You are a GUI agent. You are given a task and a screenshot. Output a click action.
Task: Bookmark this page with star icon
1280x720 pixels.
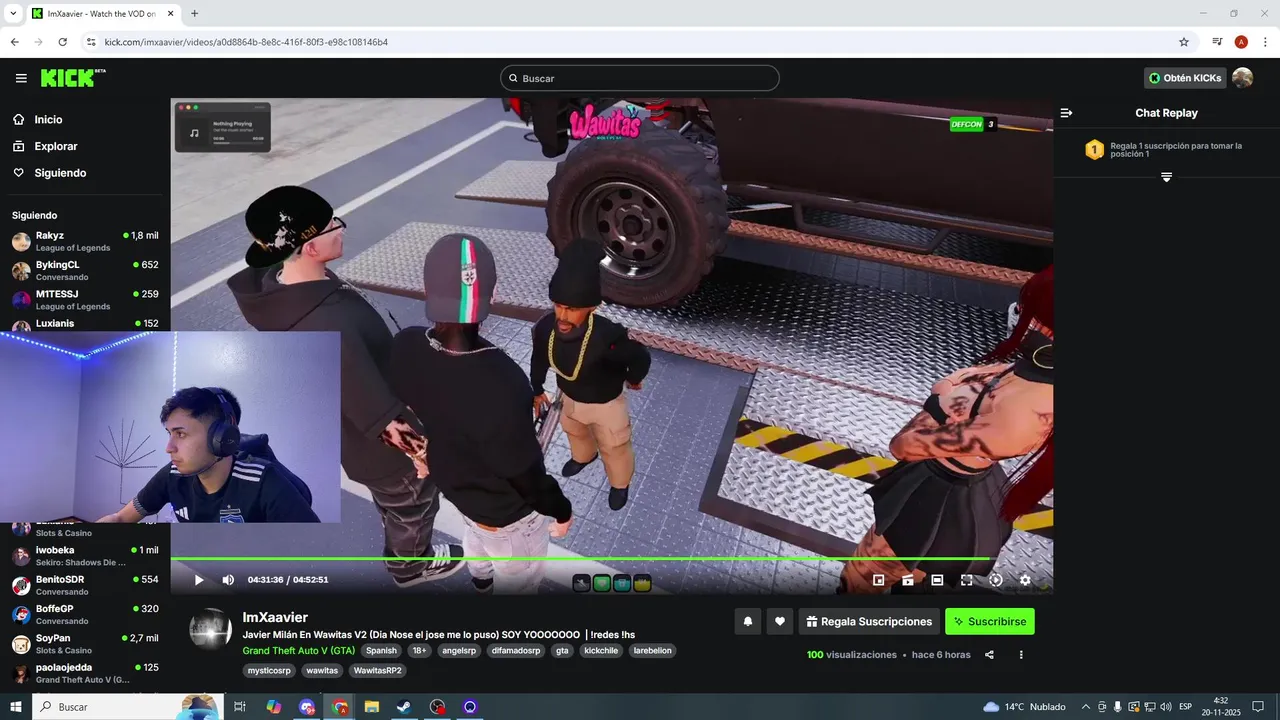(1184, 42)
